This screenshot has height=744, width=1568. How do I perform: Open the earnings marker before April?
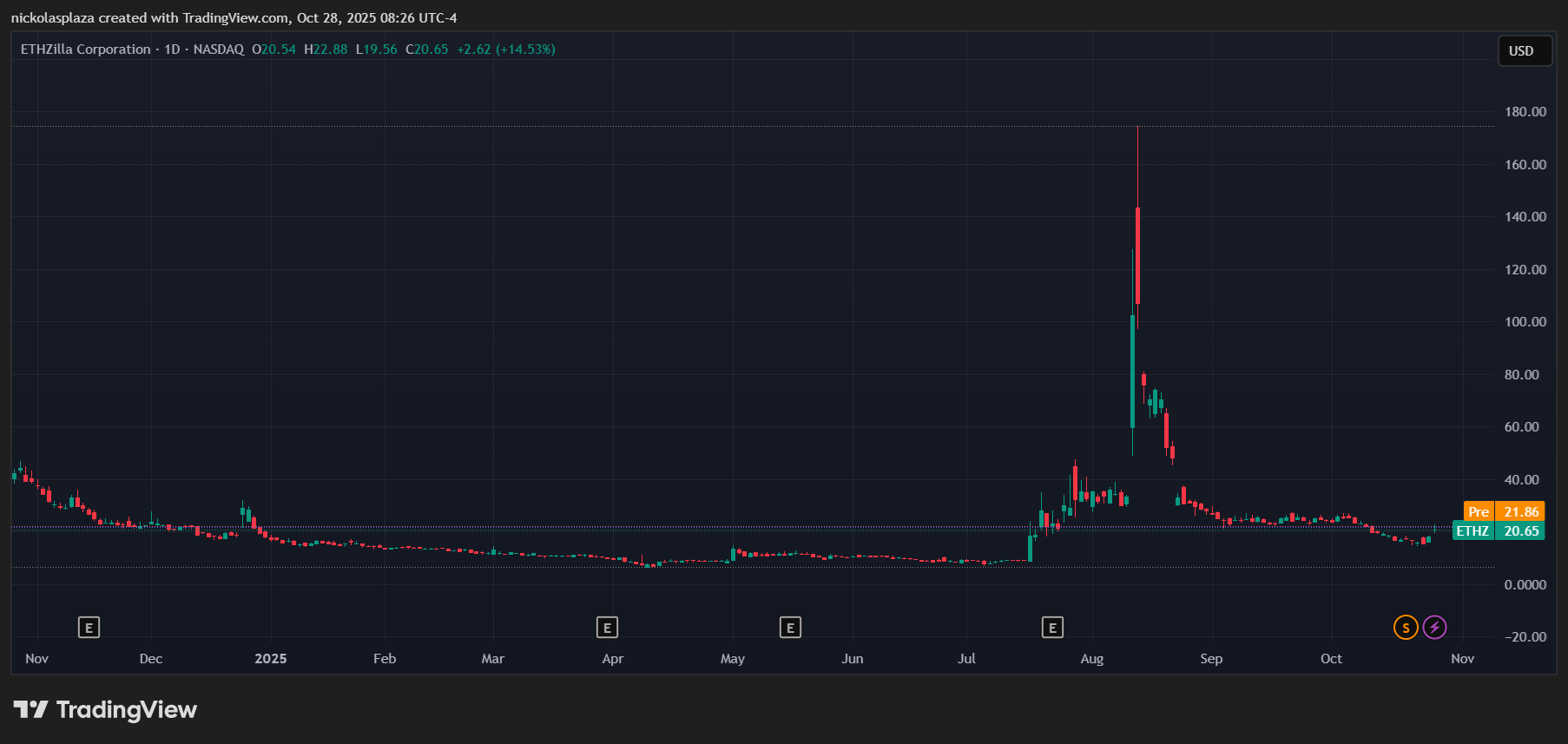607,627
